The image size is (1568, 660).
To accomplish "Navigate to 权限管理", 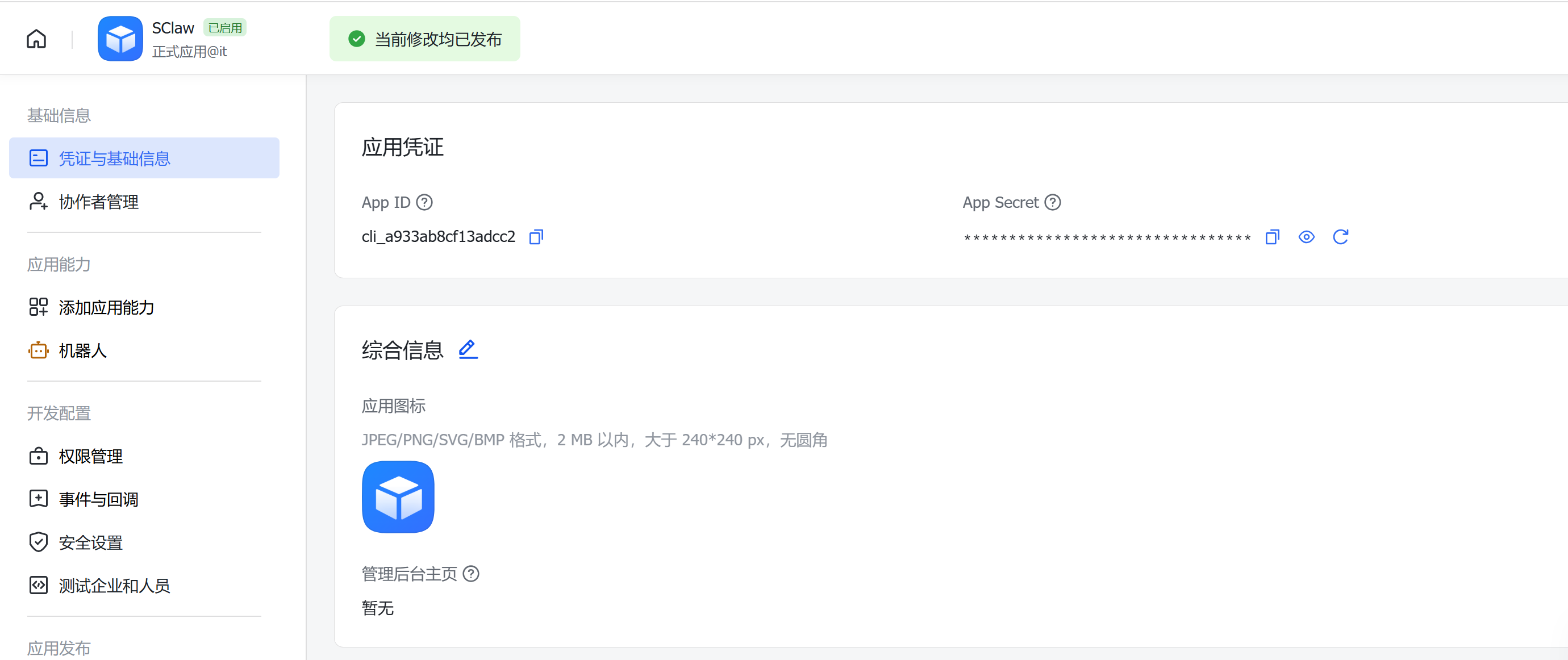I will (91, 456).
